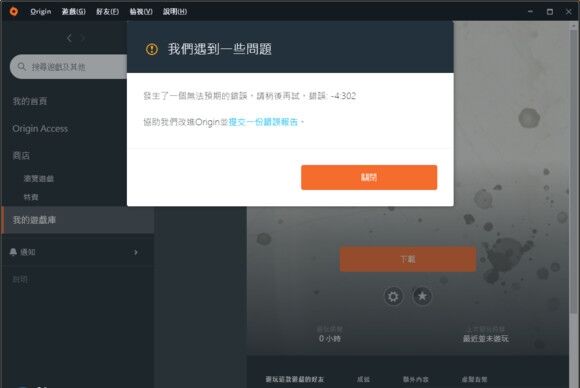Click the warning icon in error dialog
The height and width of the screenshot is (388, 580).
pos(152,49)
